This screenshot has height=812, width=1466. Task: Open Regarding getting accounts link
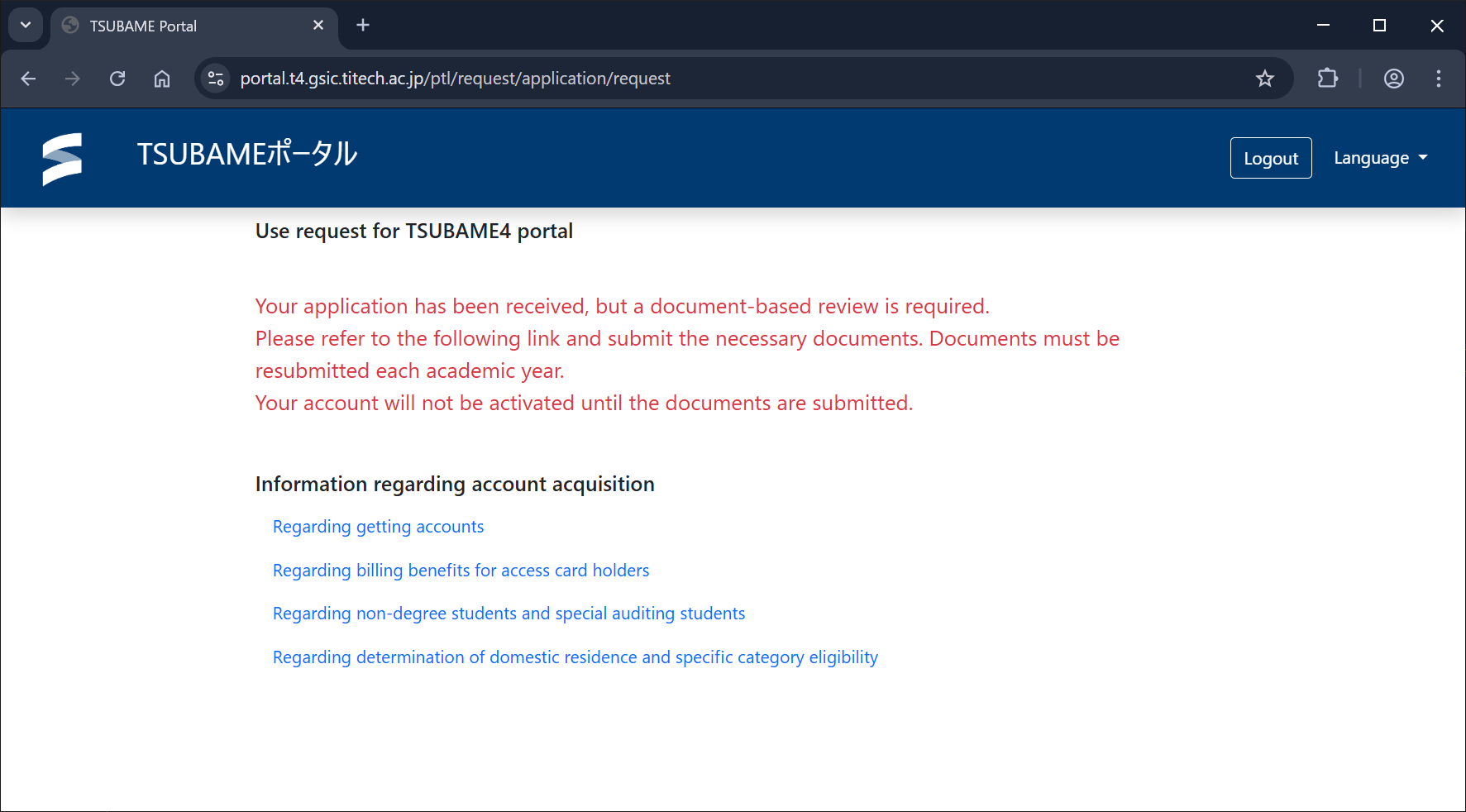click(378, 527)
